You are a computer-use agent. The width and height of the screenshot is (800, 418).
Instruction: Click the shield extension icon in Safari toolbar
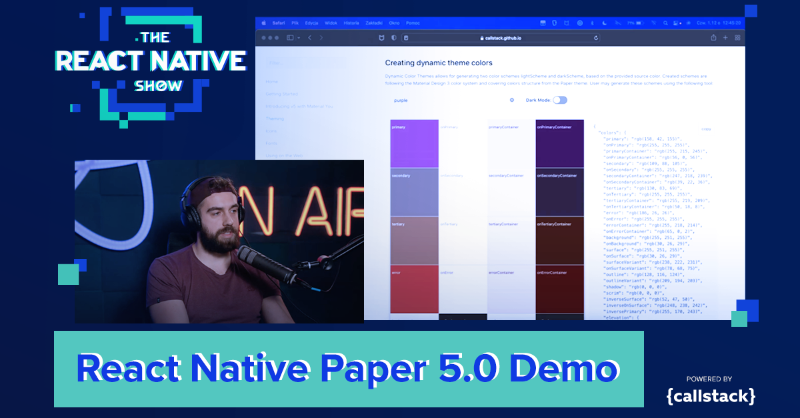pos(381,38)
